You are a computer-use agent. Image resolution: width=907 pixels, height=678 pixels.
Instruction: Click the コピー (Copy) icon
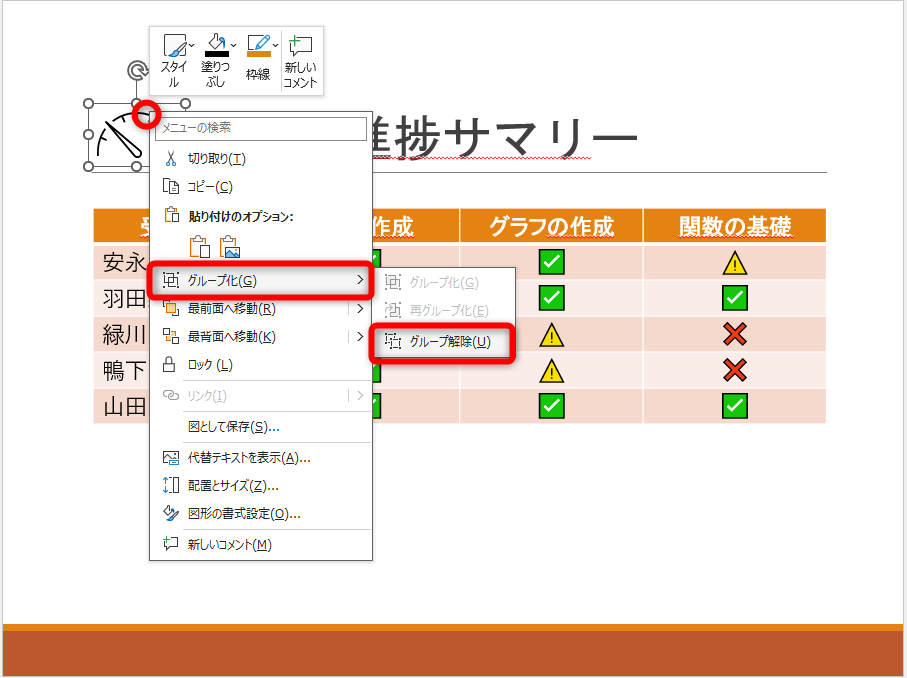pos(170,186)
